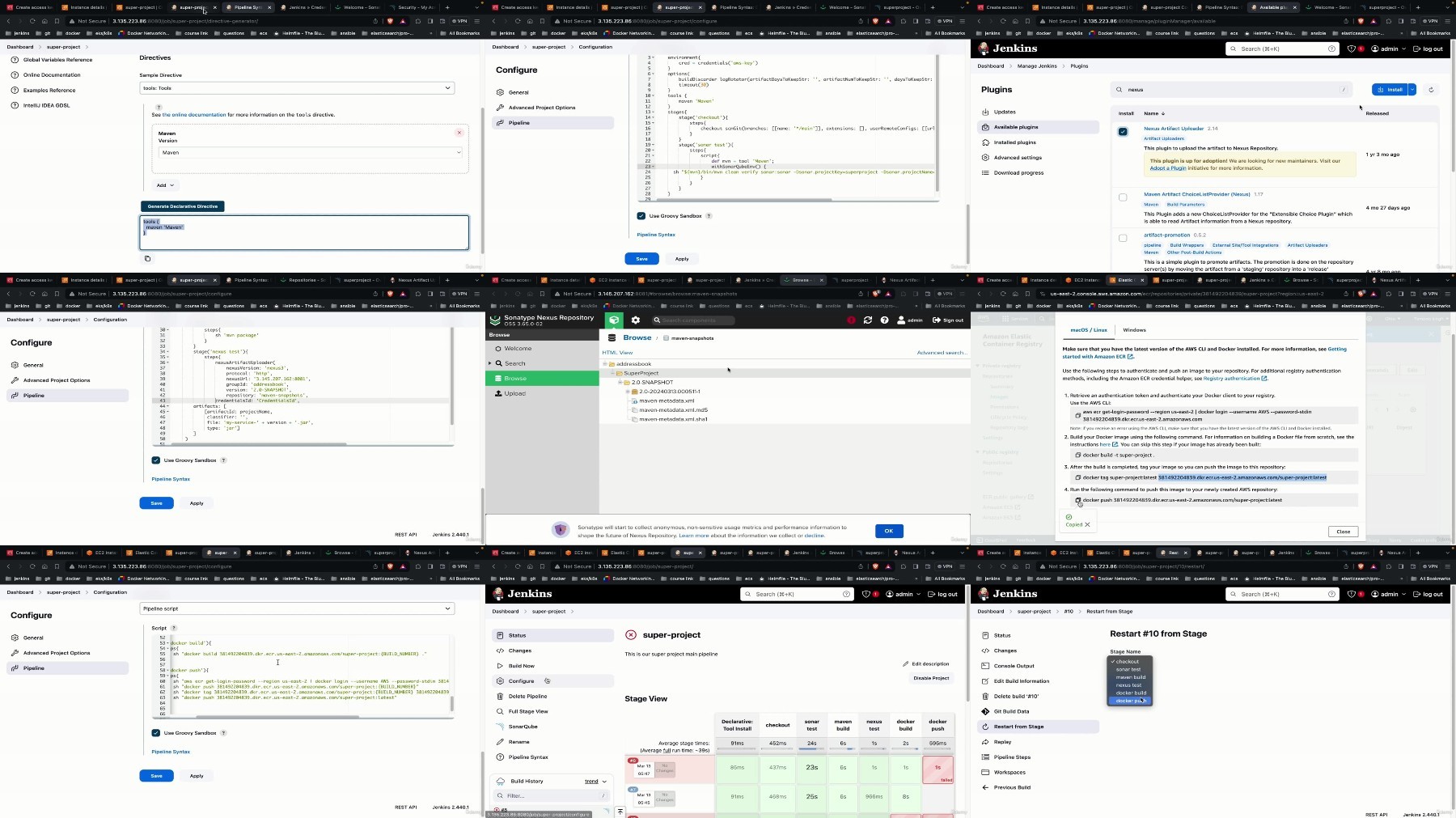
Task: Expand the Search item arrow in the Nexus sidebar
Action: pos(490,363)
